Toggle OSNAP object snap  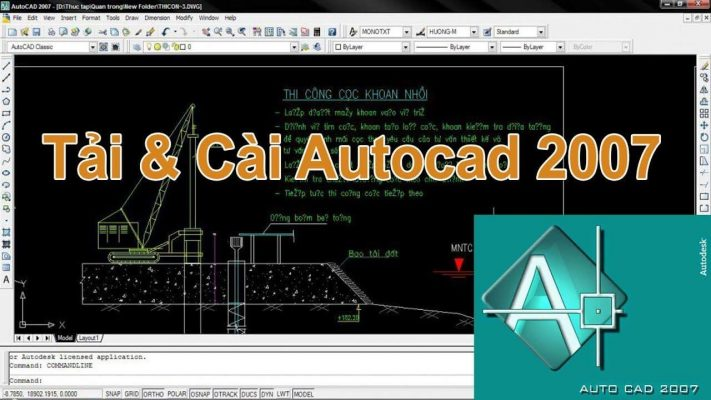(200, 394)
